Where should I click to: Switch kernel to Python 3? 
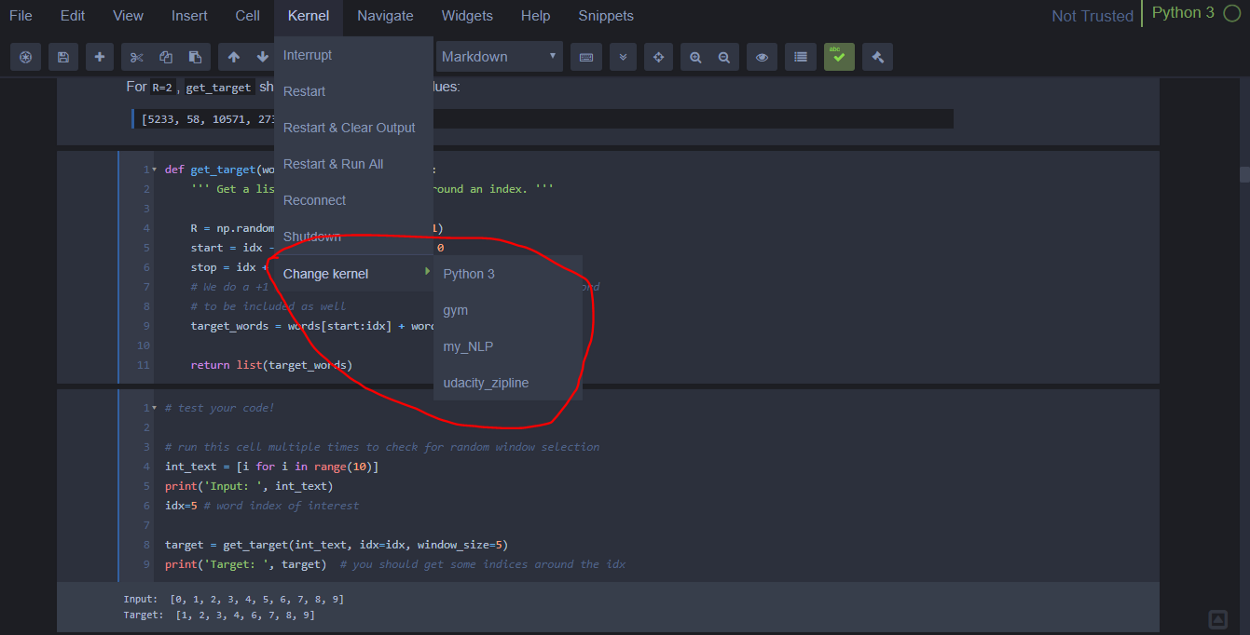pos(508,273)
